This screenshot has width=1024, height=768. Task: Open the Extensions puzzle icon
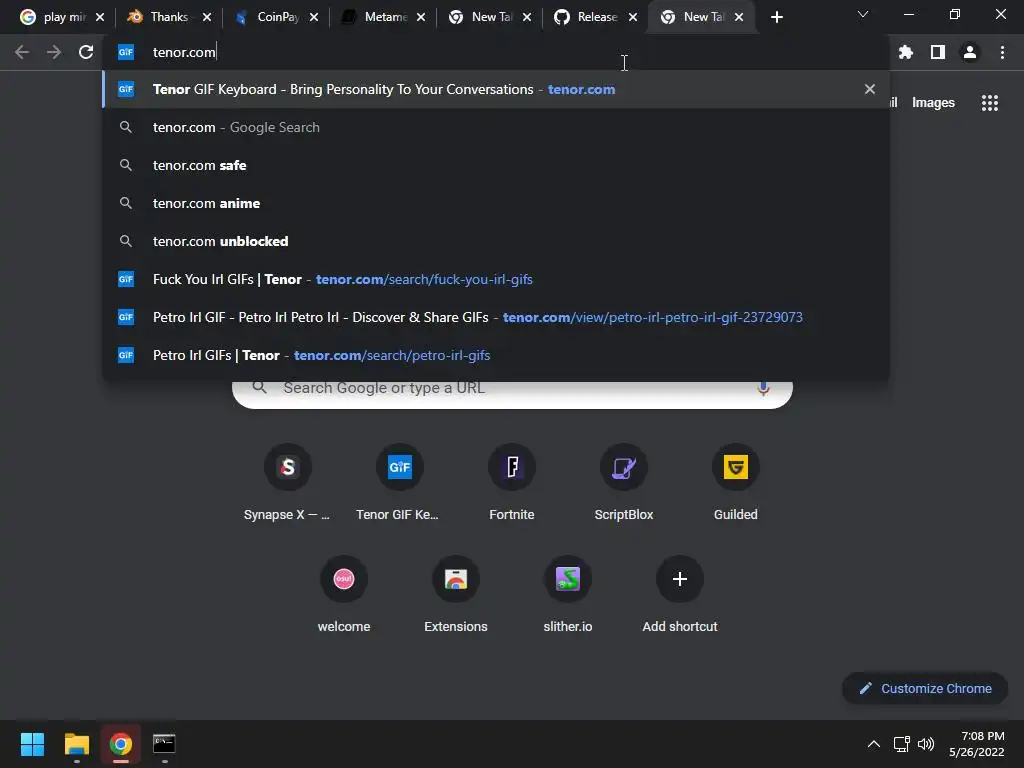click(x=905, y=52)
